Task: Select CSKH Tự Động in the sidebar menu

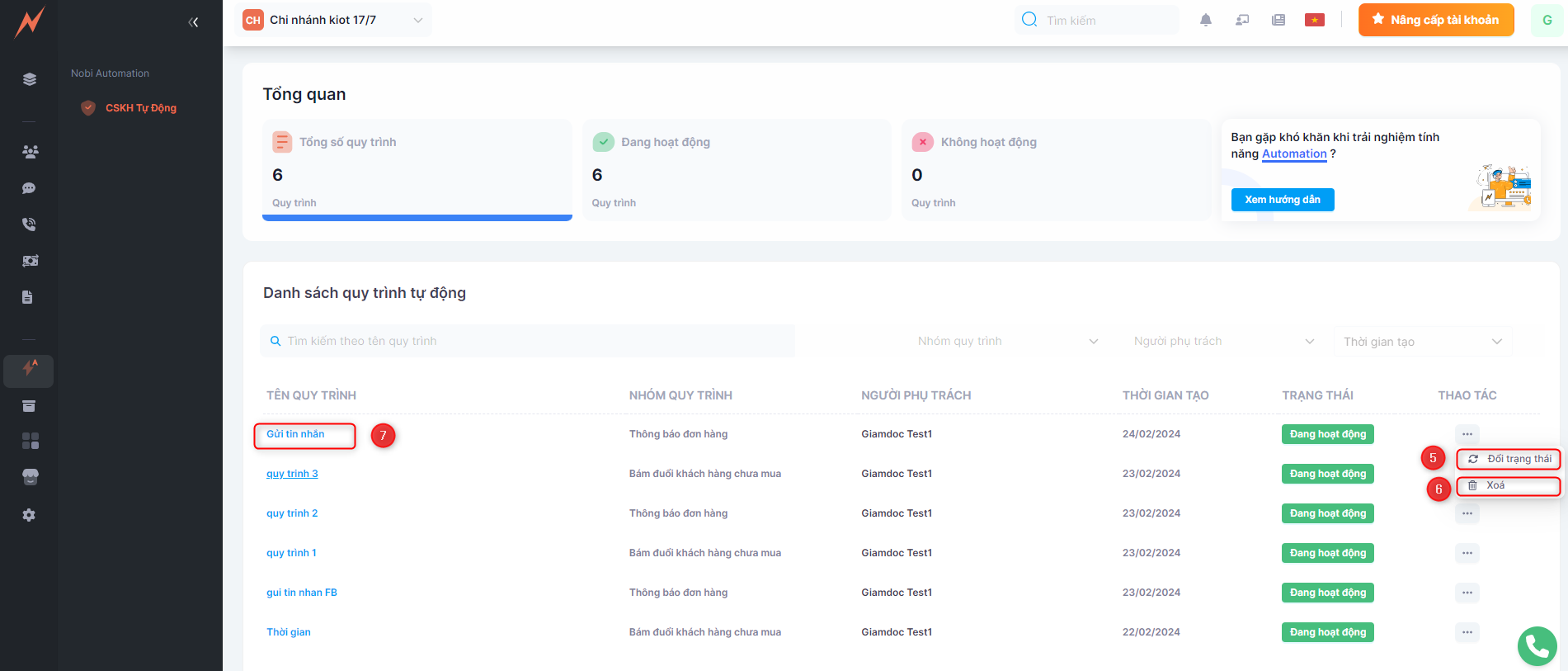Action: click(x=140, y=108)
